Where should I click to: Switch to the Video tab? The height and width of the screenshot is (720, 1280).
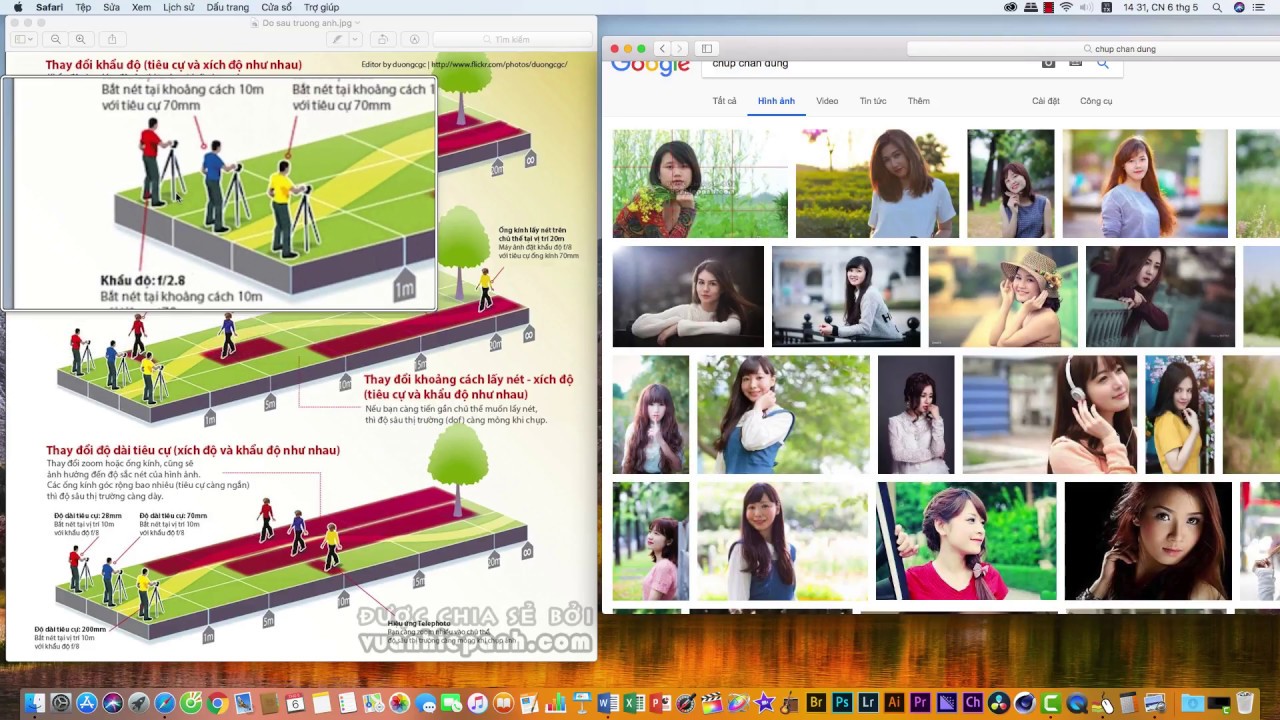[827, 101]
